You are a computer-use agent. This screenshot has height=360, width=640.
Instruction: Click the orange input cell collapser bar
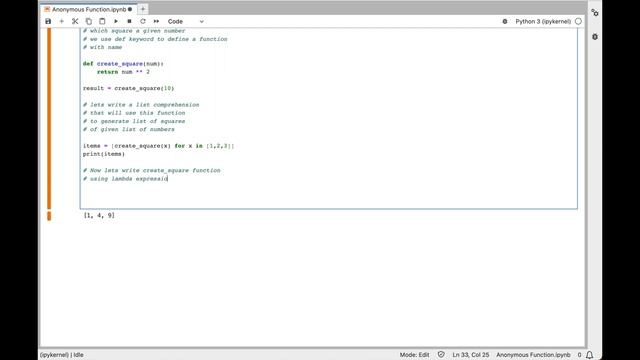click(49, 118)
